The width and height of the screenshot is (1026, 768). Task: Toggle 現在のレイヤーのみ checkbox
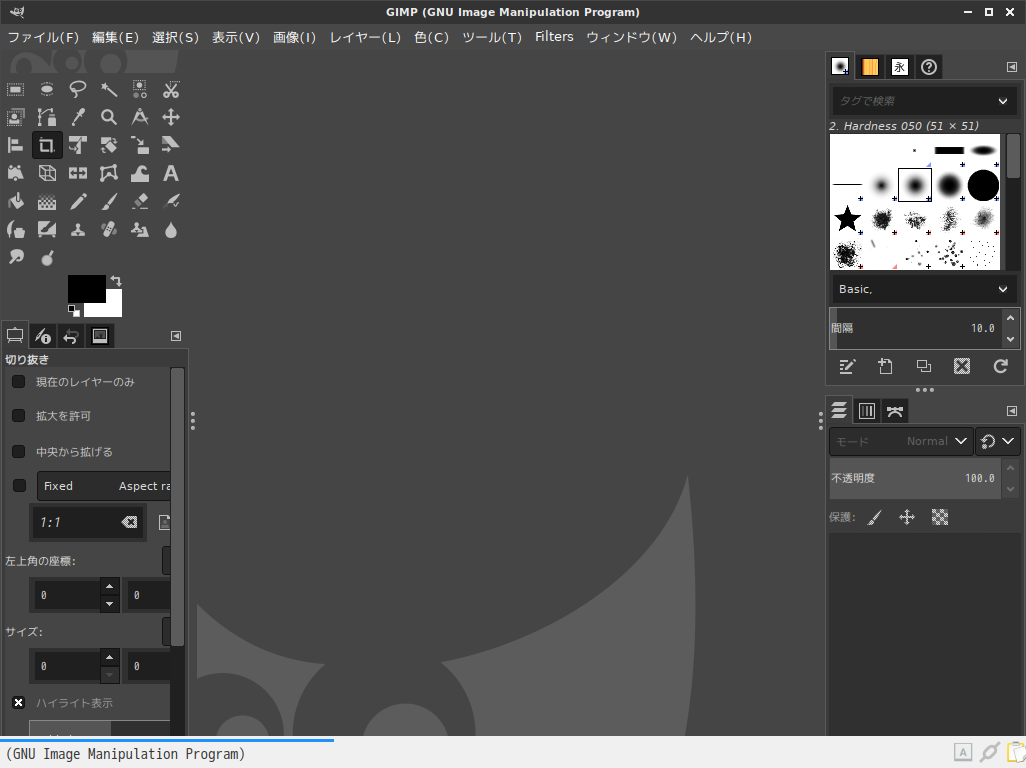point(18,381)
